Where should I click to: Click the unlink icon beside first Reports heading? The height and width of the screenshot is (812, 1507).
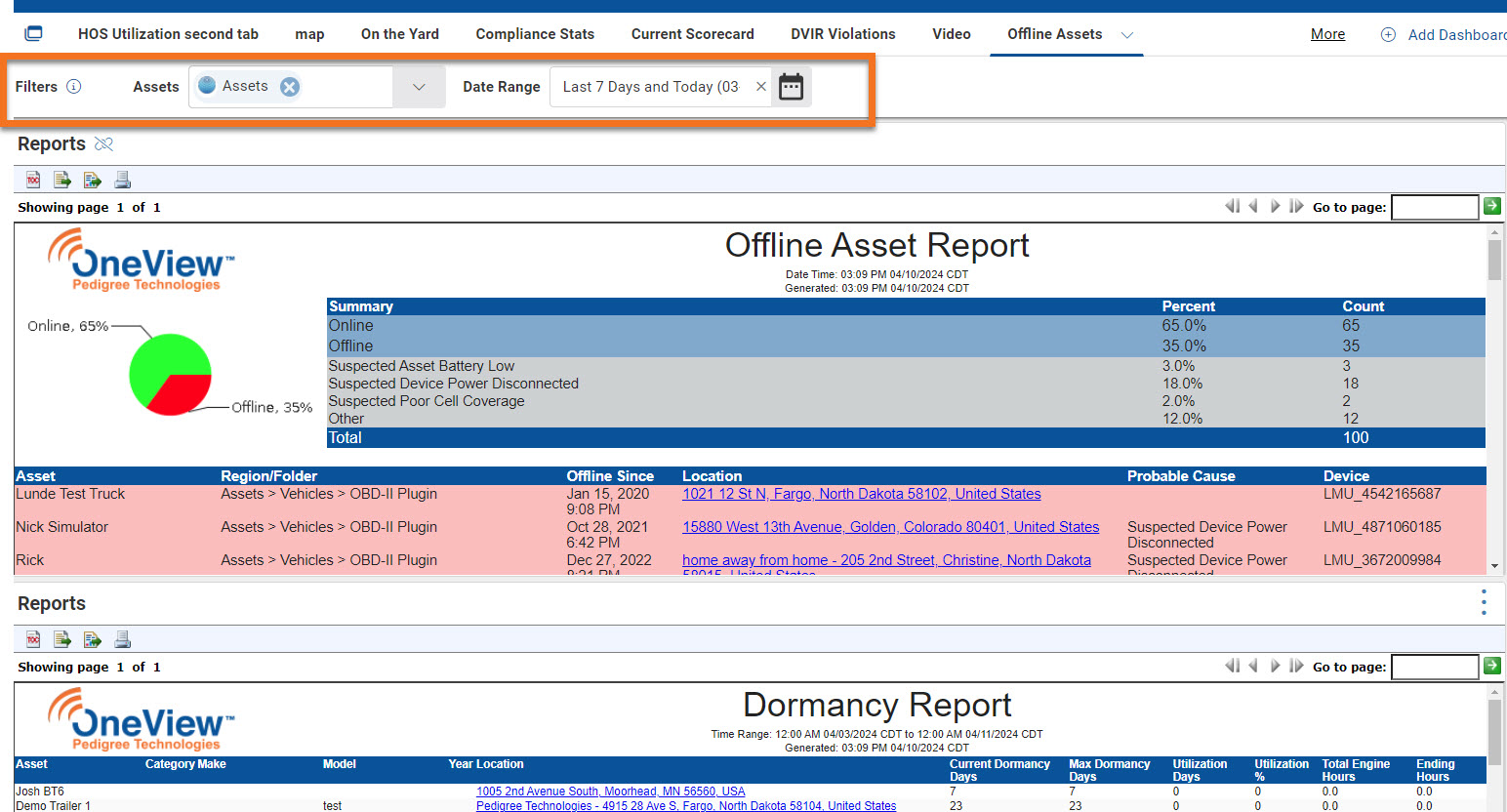pos(104,144)
